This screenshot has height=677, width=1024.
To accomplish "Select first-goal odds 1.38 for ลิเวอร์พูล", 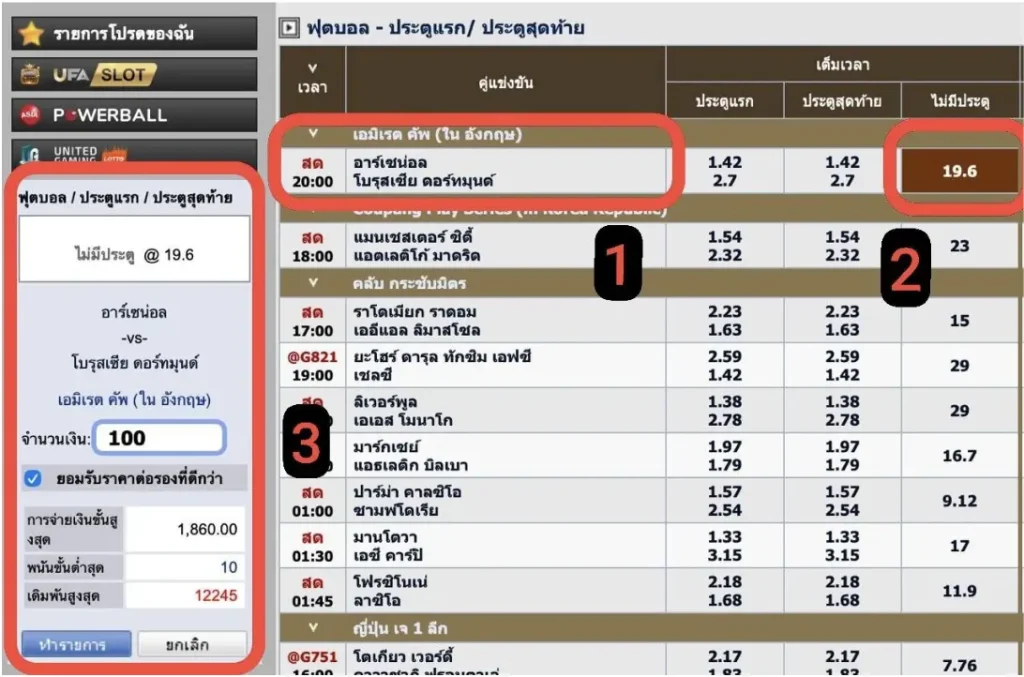I will pyautogui.click(x=725, y=401).
